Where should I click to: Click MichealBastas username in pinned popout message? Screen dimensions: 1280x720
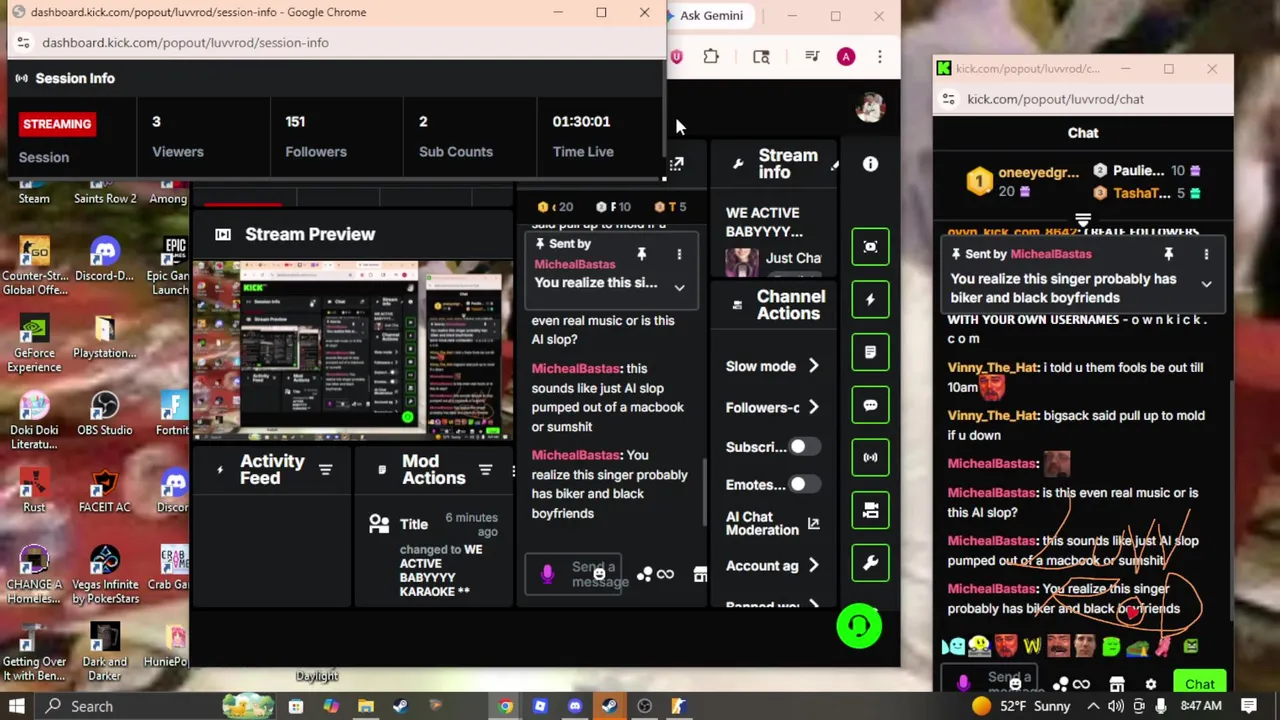1050,254
